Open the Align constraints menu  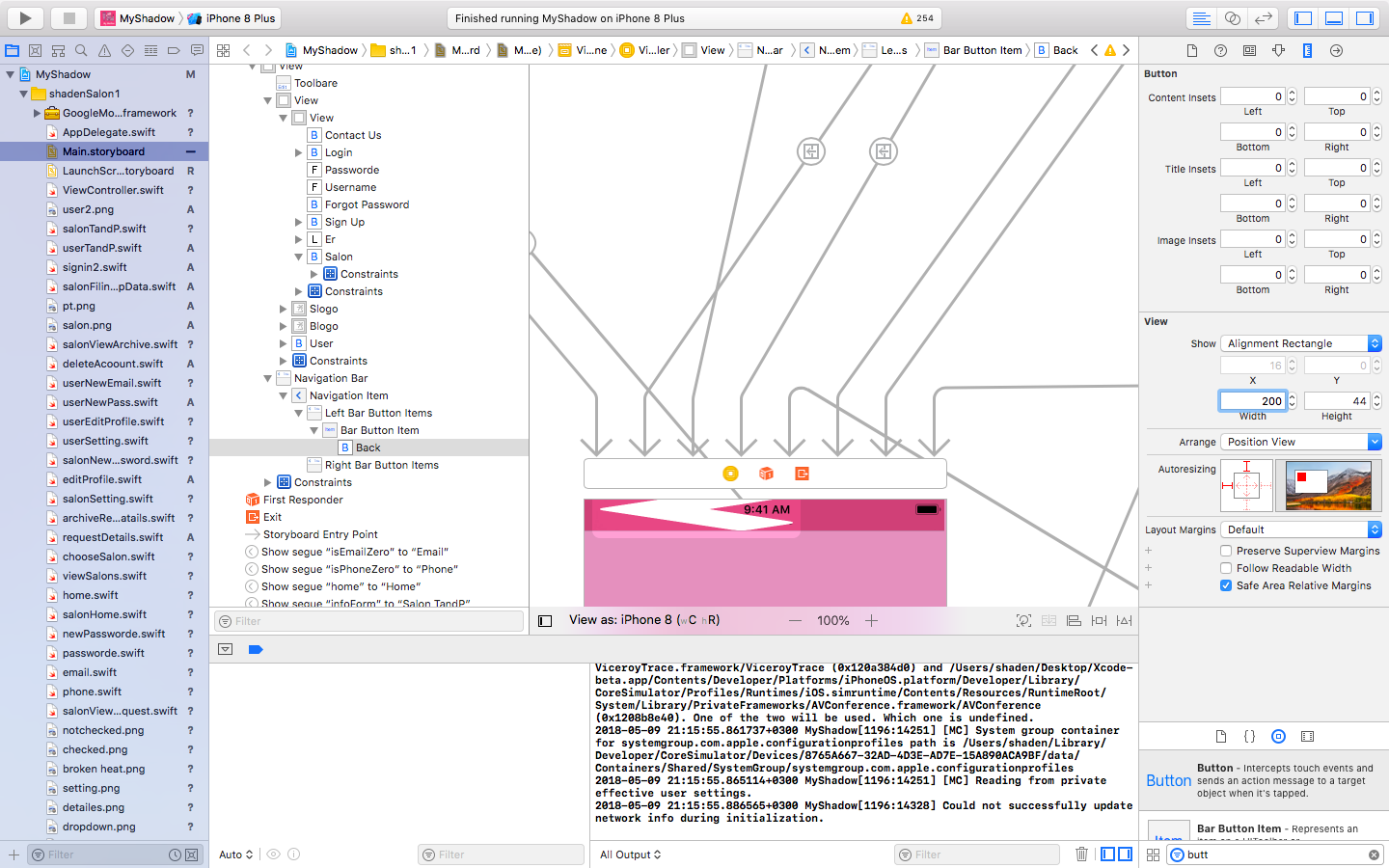pos(1074,621)
